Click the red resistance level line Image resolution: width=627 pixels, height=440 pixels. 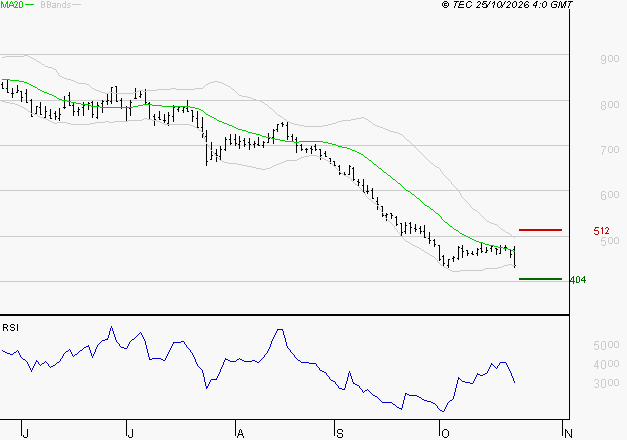point(540,230)
